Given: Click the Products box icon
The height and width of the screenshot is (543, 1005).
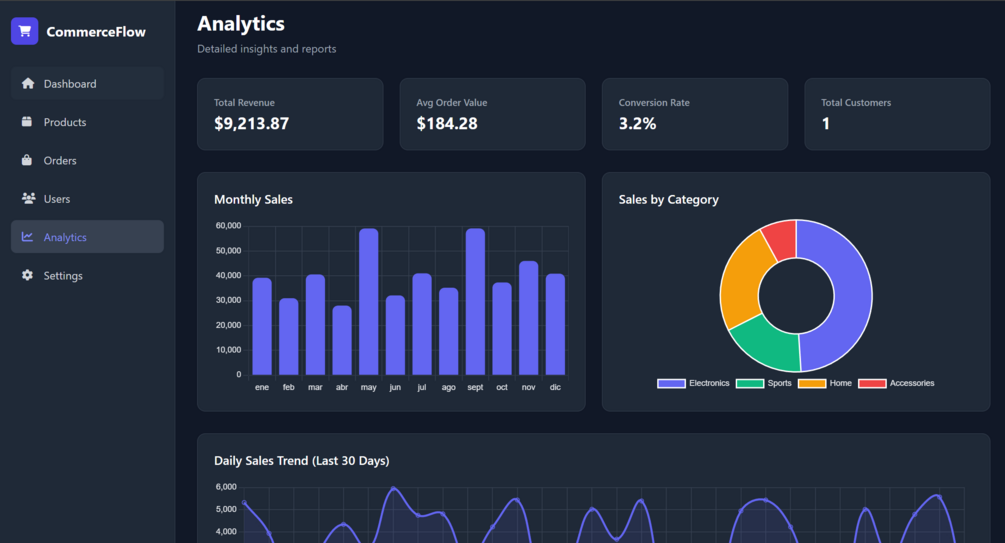Looking at the screenshot, I should click(x=27, y=122).
